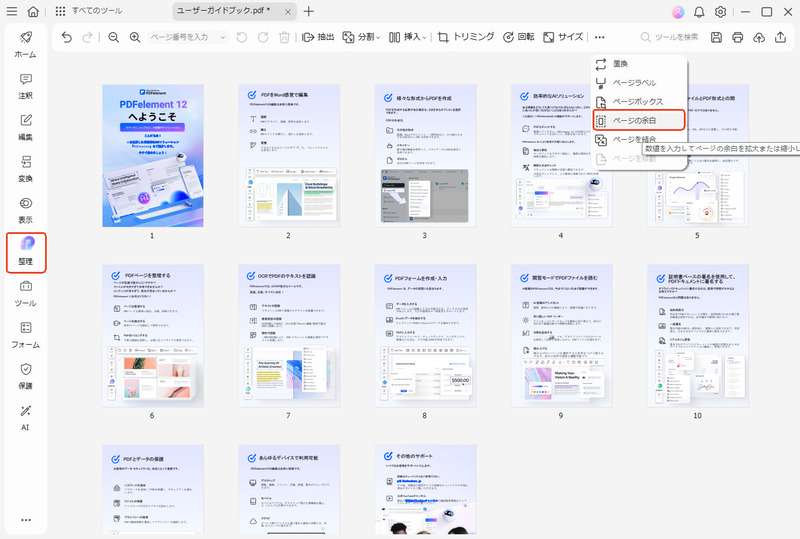
Task: Select the 編集 (Edit) sidebar tool
Action: tap(25, 127)
